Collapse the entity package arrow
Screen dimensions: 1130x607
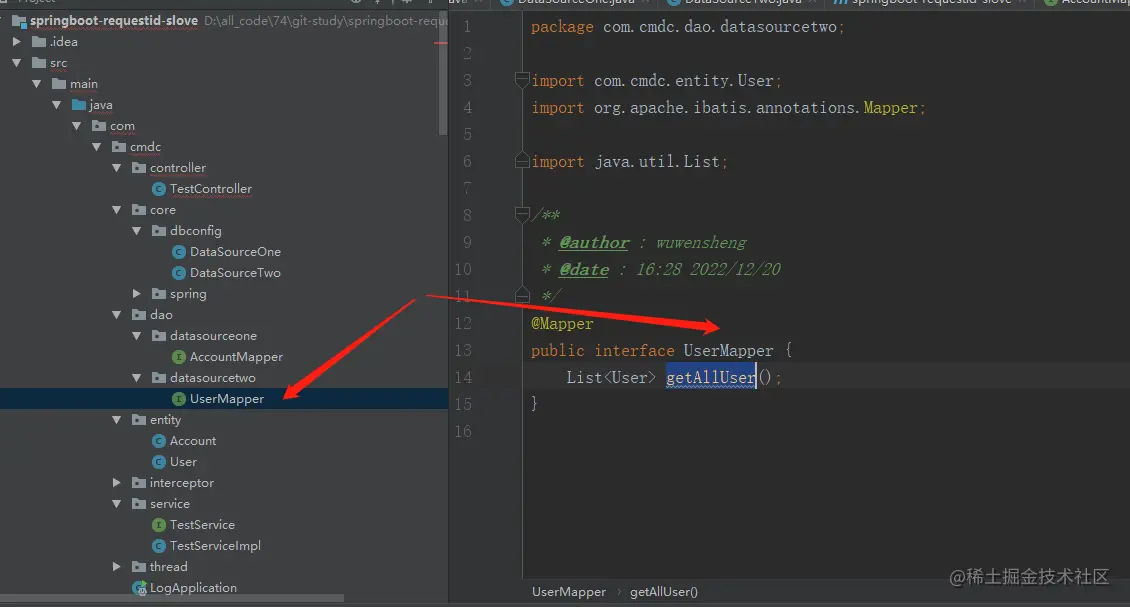point(117,420)
